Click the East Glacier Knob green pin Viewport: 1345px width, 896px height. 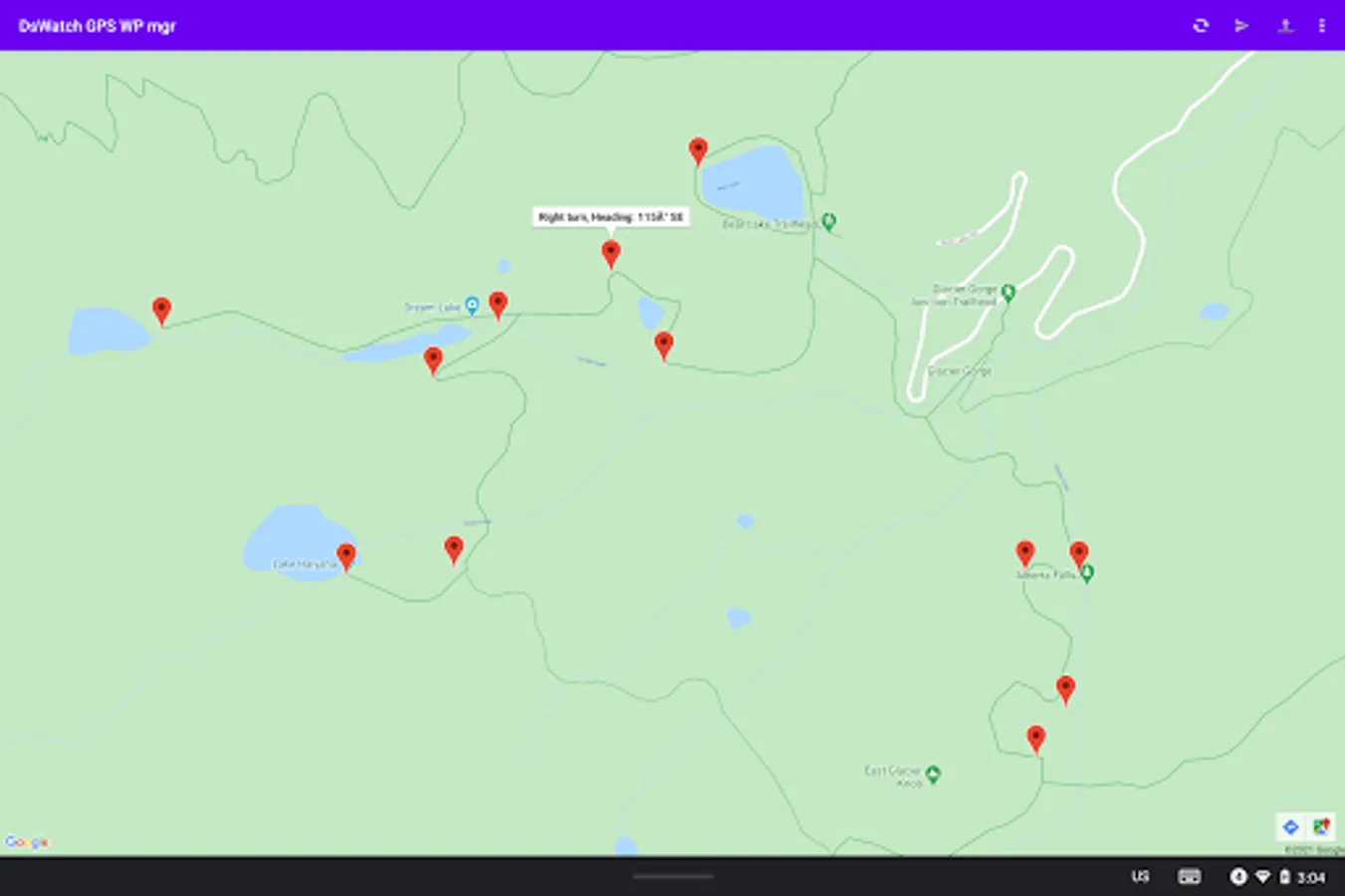(x=933, y=774)
